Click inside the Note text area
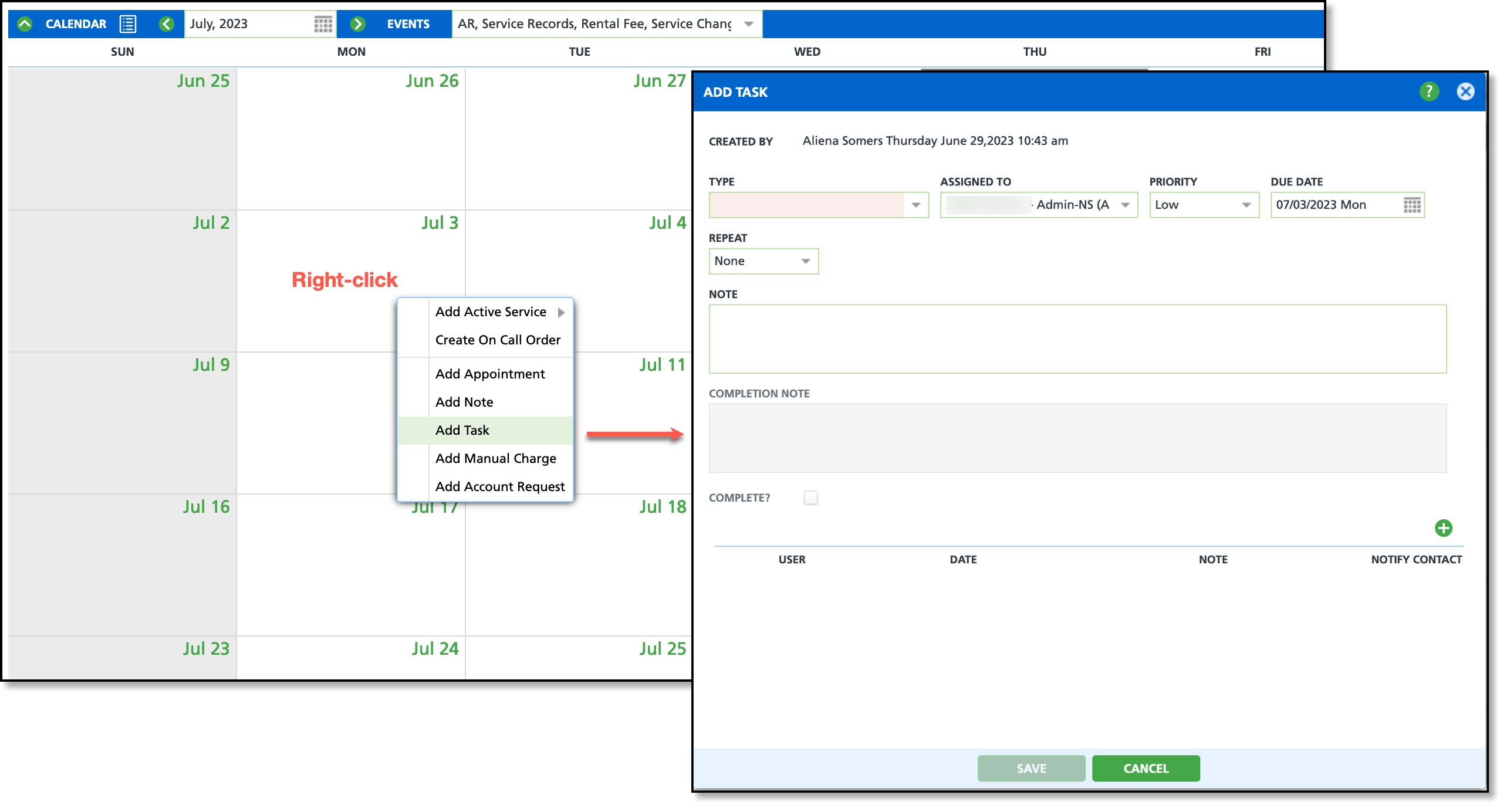The height and width of the screenshot is (812, 1500). [1077, 339]
